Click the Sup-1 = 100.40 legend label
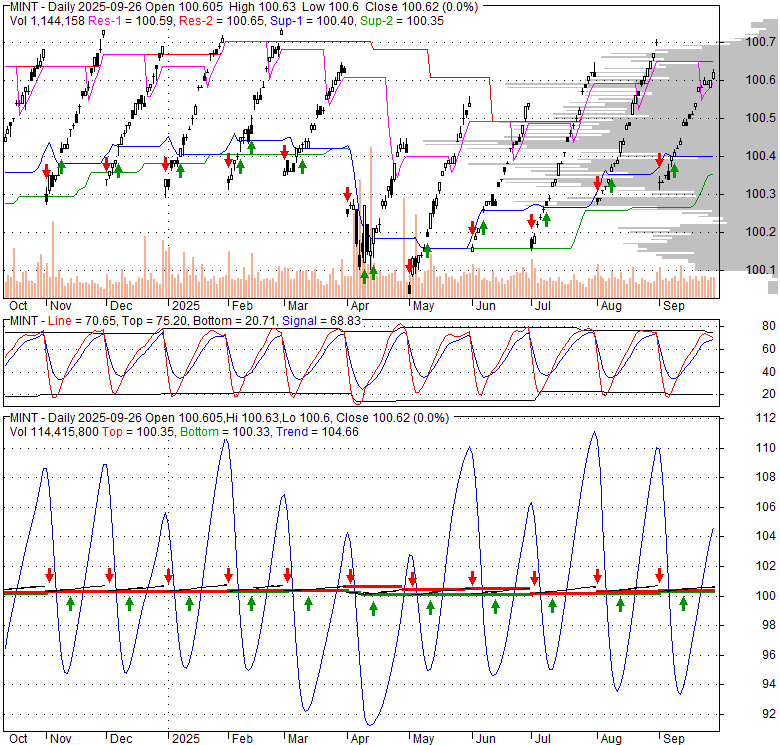Image resolution: width=780 pixels, height=745 pixels. pos(312,21)
